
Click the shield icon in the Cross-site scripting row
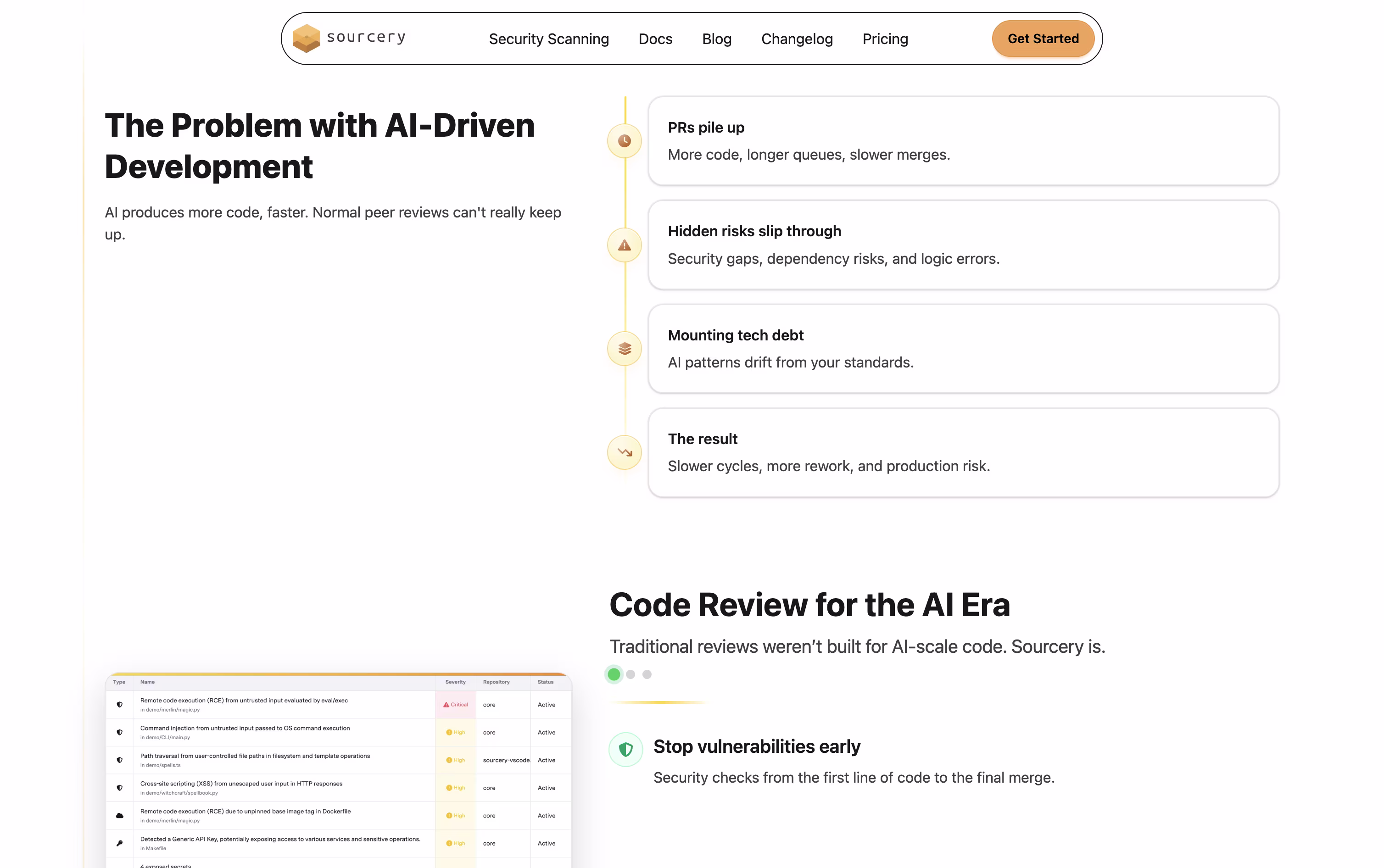click(x=119, y=788)
